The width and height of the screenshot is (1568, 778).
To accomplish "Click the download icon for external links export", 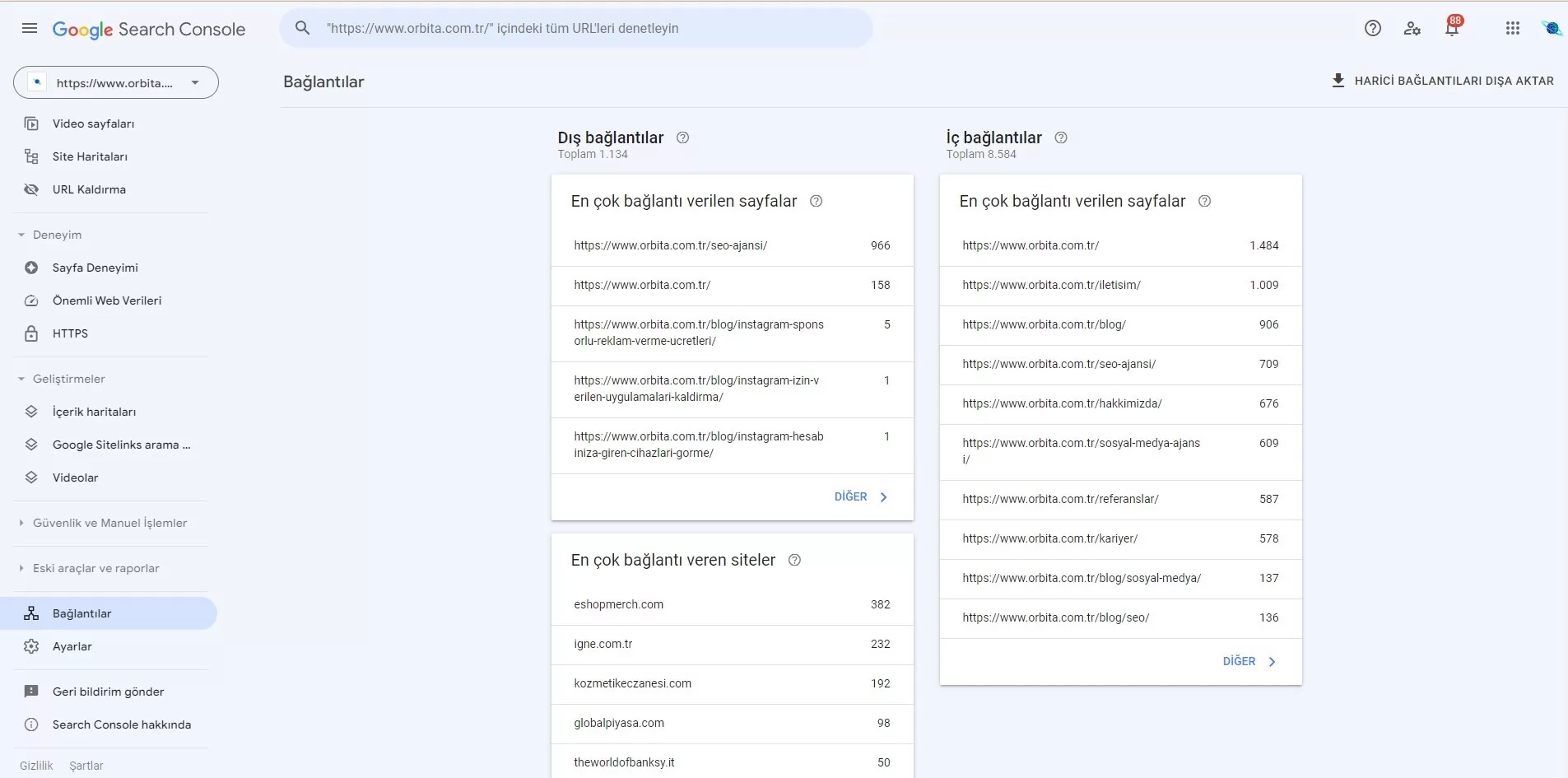I will tap(1338, 81).
